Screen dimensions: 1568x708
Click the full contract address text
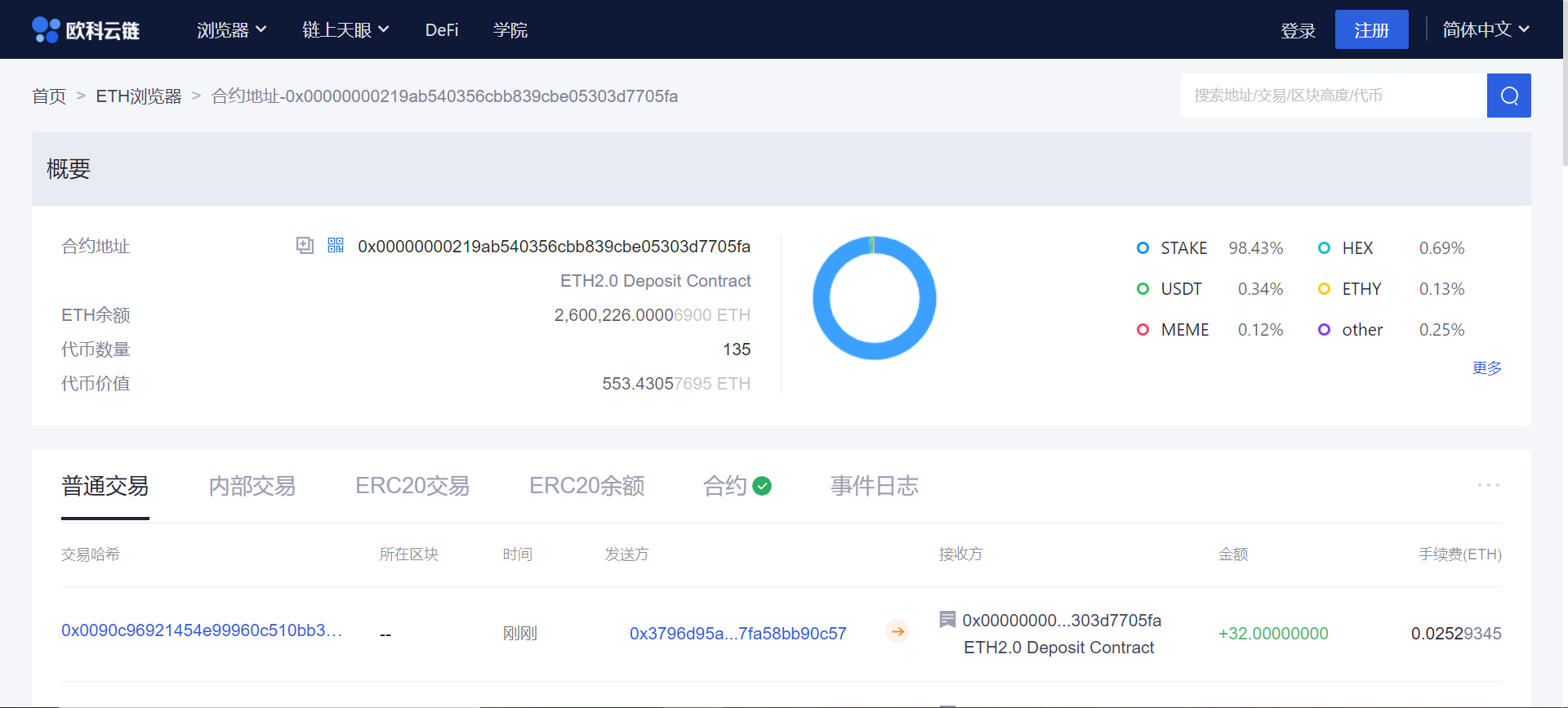pos(555,247)
